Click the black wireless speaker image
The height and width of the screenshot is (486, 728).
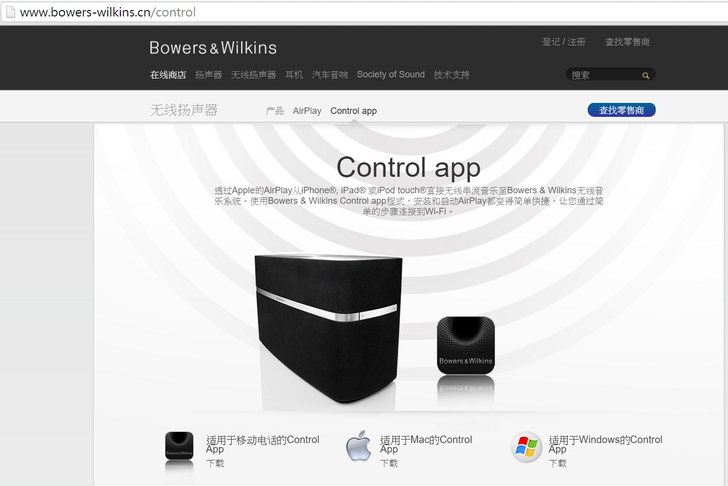[329, 328]
